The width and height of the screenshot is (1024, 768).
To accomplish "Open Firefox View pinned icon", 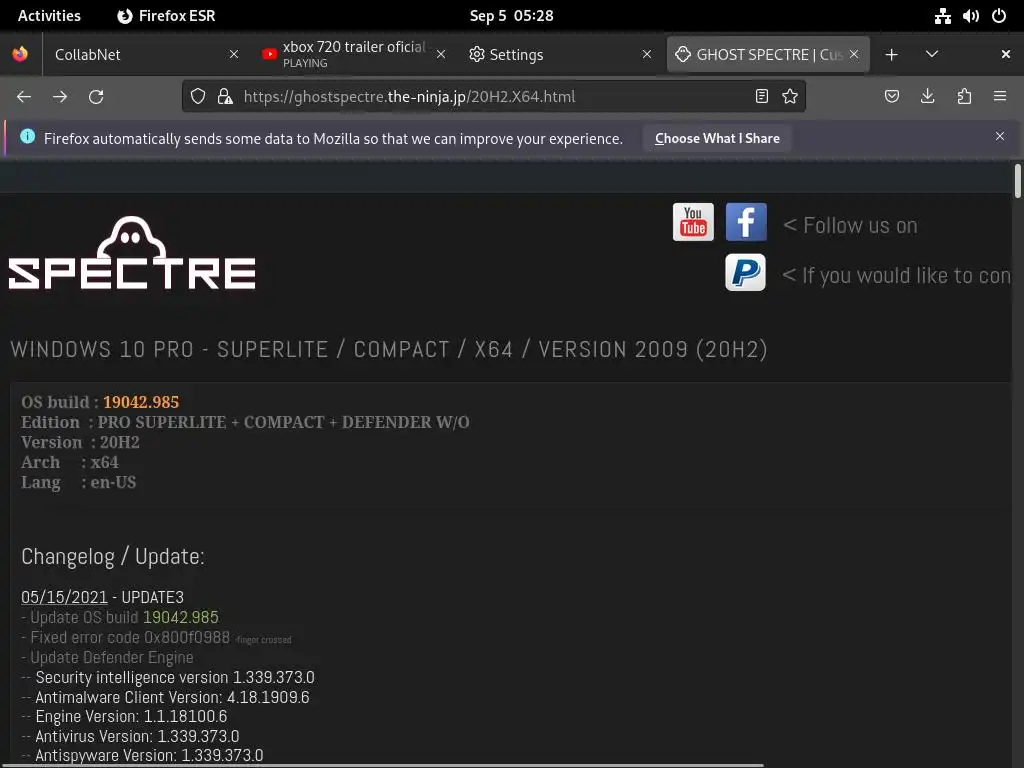I will pos(20,54).
